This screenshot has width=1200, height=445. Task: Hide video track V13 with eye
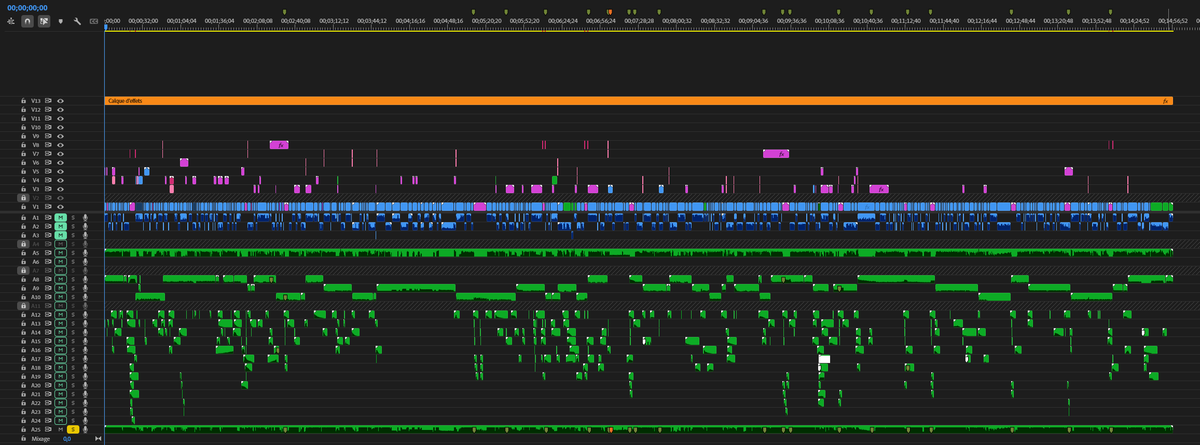pos(60,101)
